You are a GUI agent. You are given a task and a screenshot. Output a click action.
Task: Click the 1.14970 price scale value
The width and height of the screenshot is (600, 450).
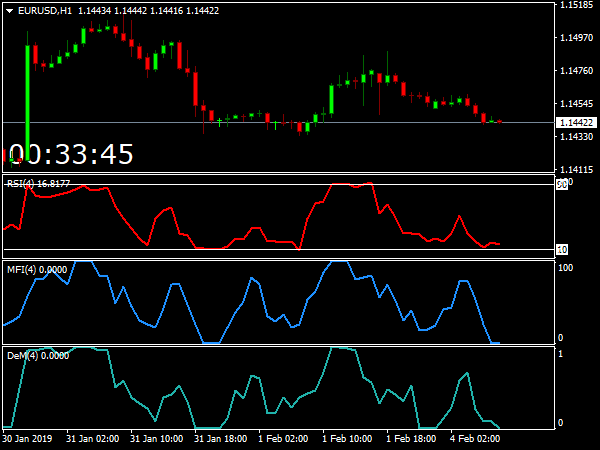576,38
